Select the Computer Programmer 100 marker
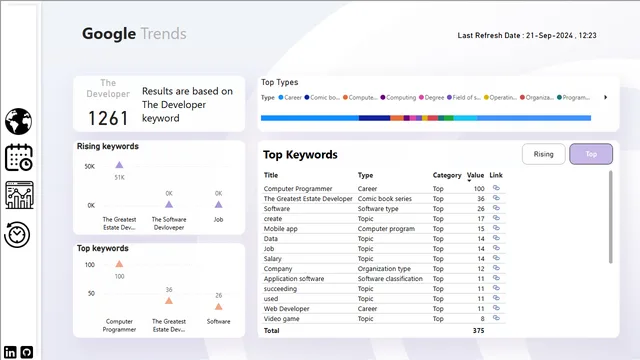Viewport: 640px width, 360px height. click(119, 264)
